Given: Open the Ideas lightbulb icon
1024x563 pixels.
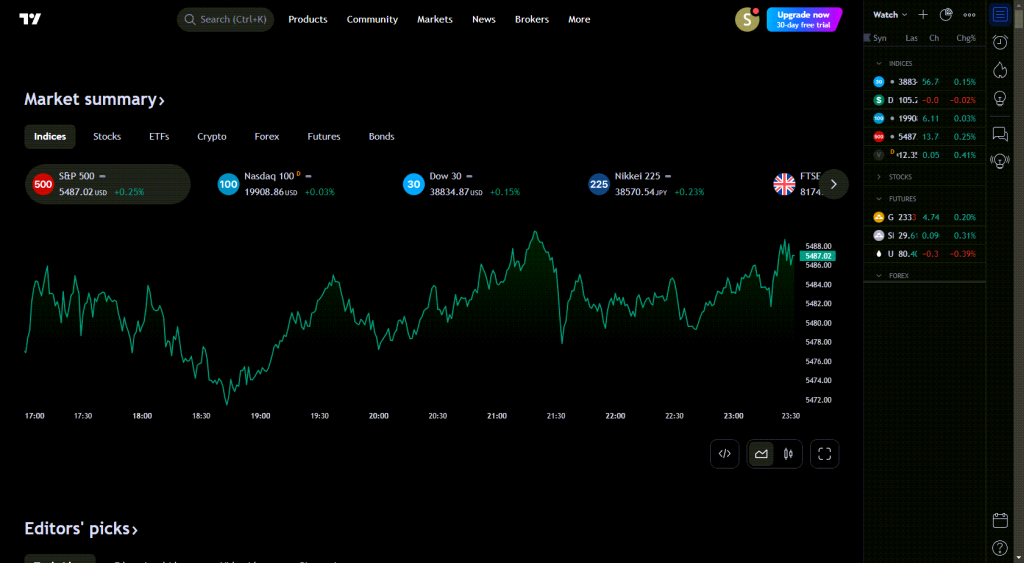Looking at the screenshot, I should click(1000, 98).
